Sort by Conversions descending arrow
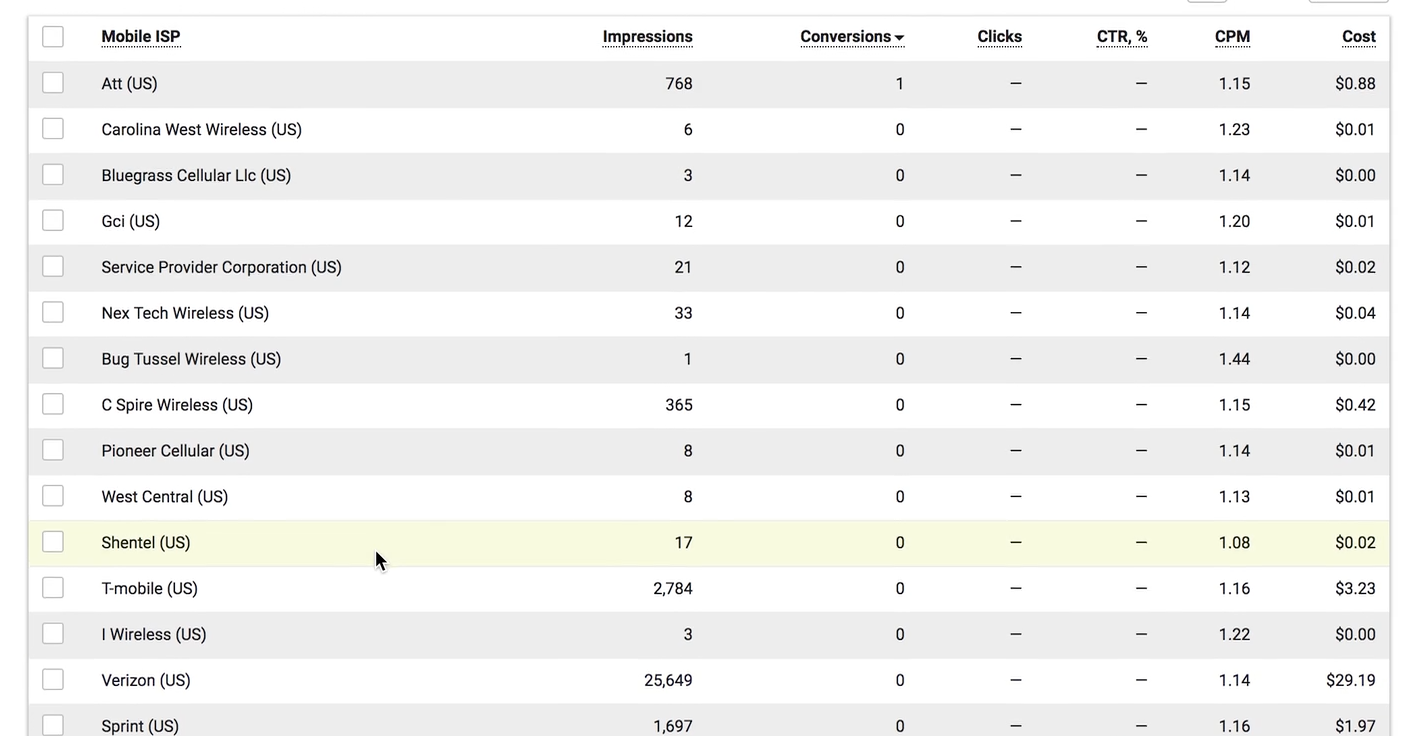The image size is (1418, 736). [x=900, y=38]
